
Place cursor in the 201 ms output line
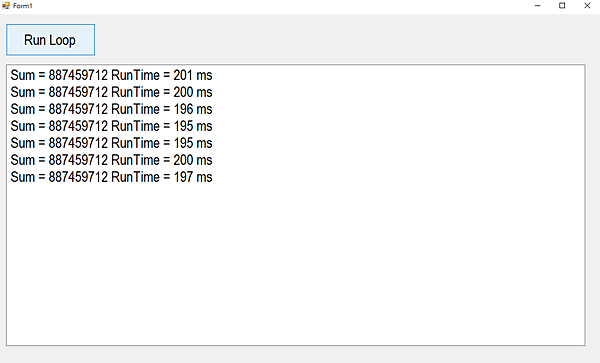click(x=111, y=75)
